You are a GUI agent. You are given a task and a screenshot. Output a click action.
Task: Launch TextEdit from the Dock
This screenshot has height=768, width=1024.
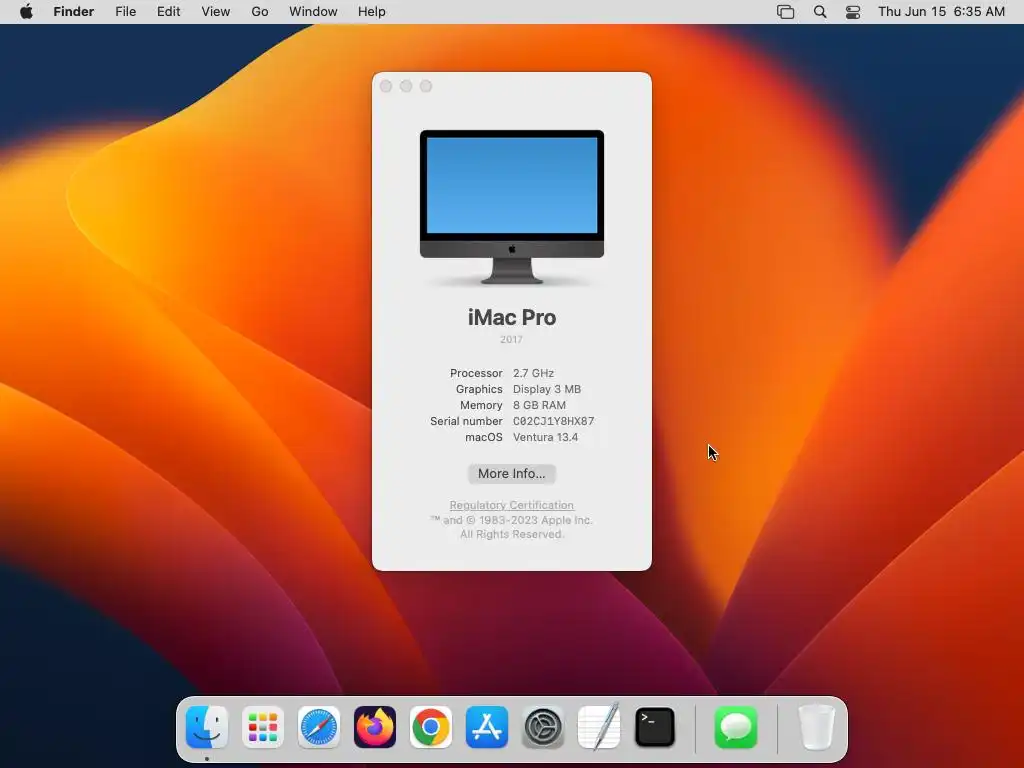click(599, 727)
